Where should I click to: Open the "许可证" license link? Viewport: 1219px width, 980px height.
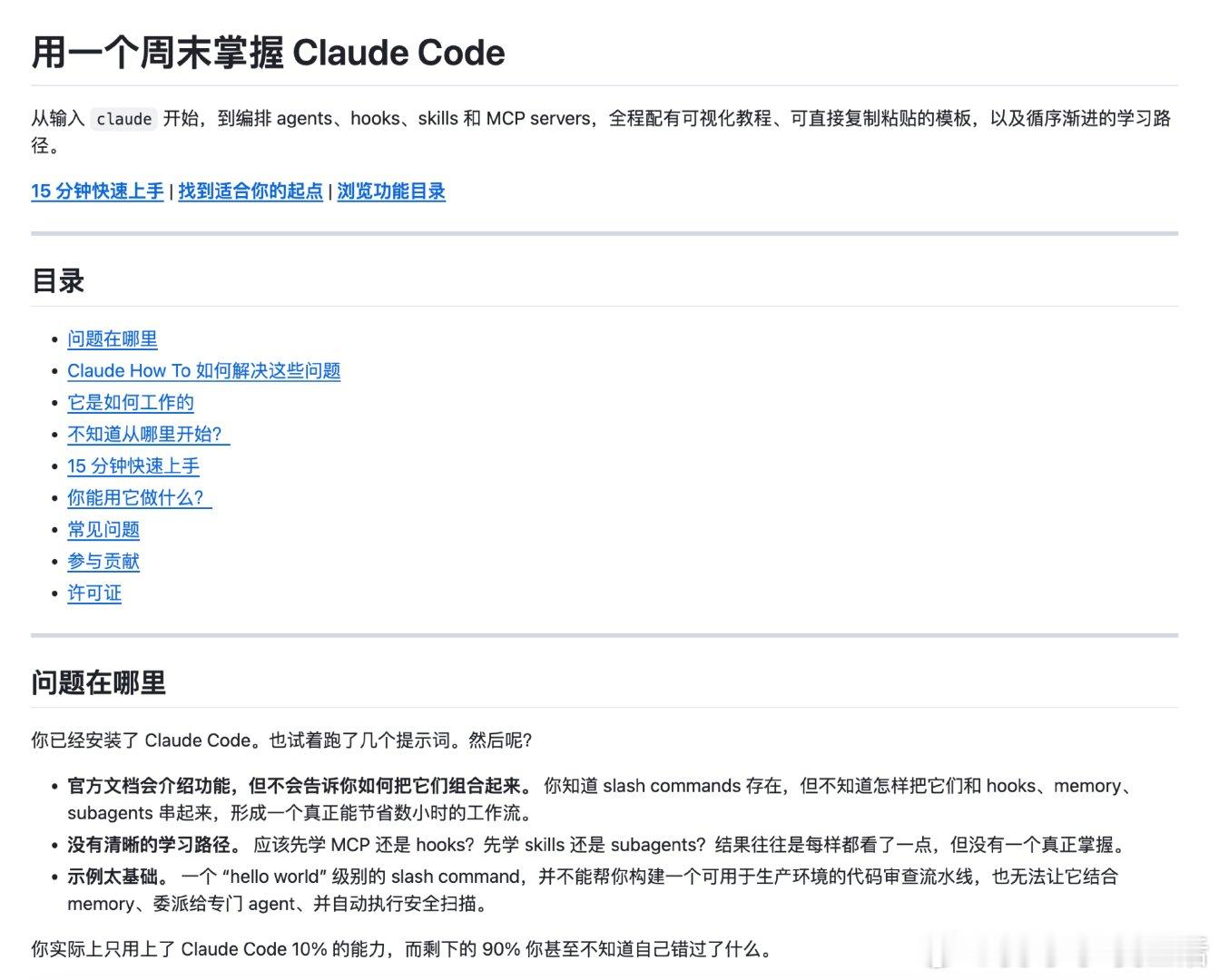click(x=93, y=593)
